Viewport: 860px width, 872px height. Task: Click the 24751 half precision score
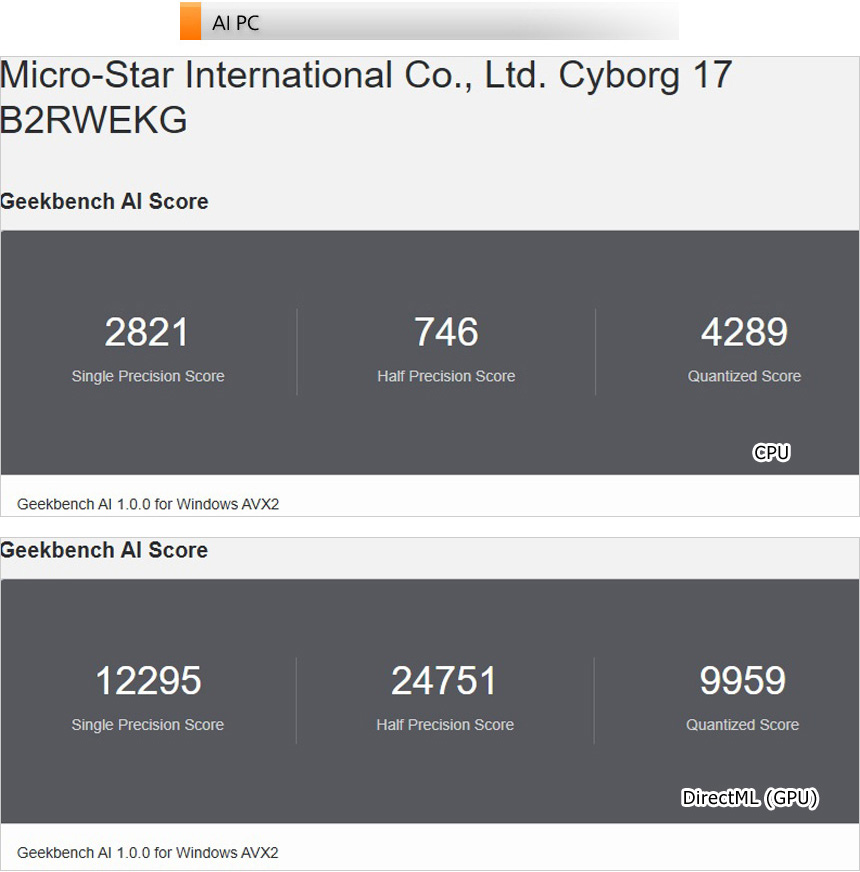click(x=444, y=681)
